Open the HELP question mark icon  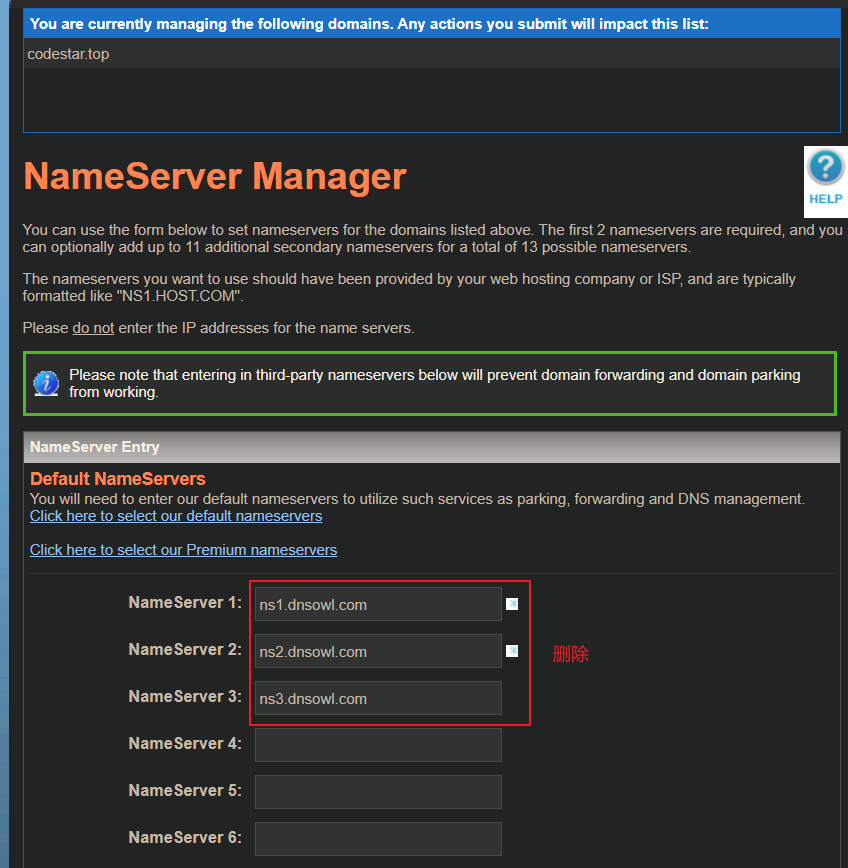[x=825, y=167]
